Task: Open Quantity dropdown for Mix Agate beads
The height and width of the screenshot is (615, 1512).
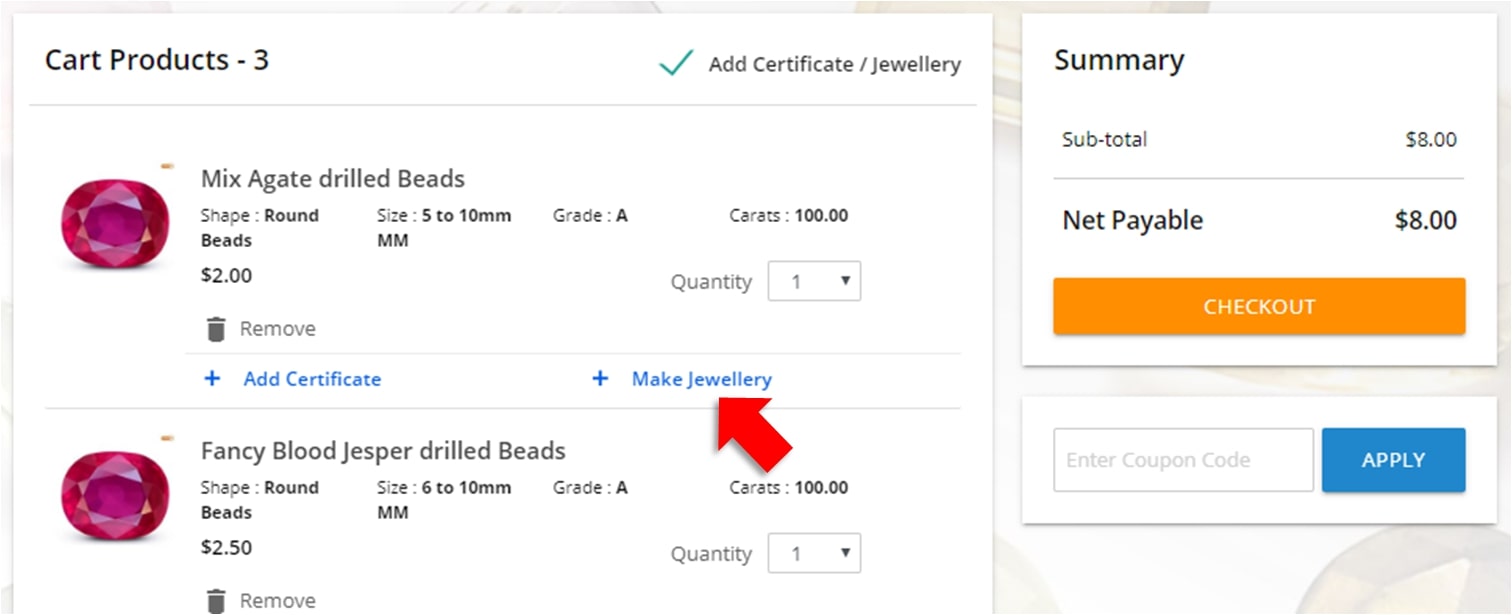Action: click(x=814, y=282)
